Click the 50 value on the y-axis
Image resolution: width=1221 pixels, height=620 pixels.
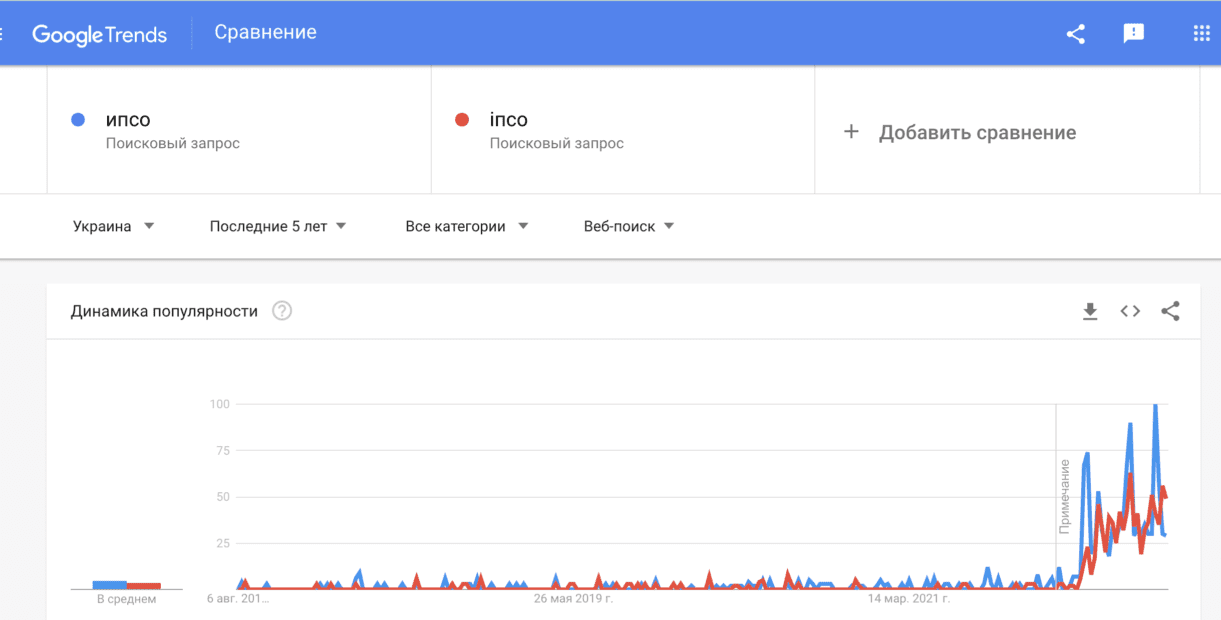223,497
